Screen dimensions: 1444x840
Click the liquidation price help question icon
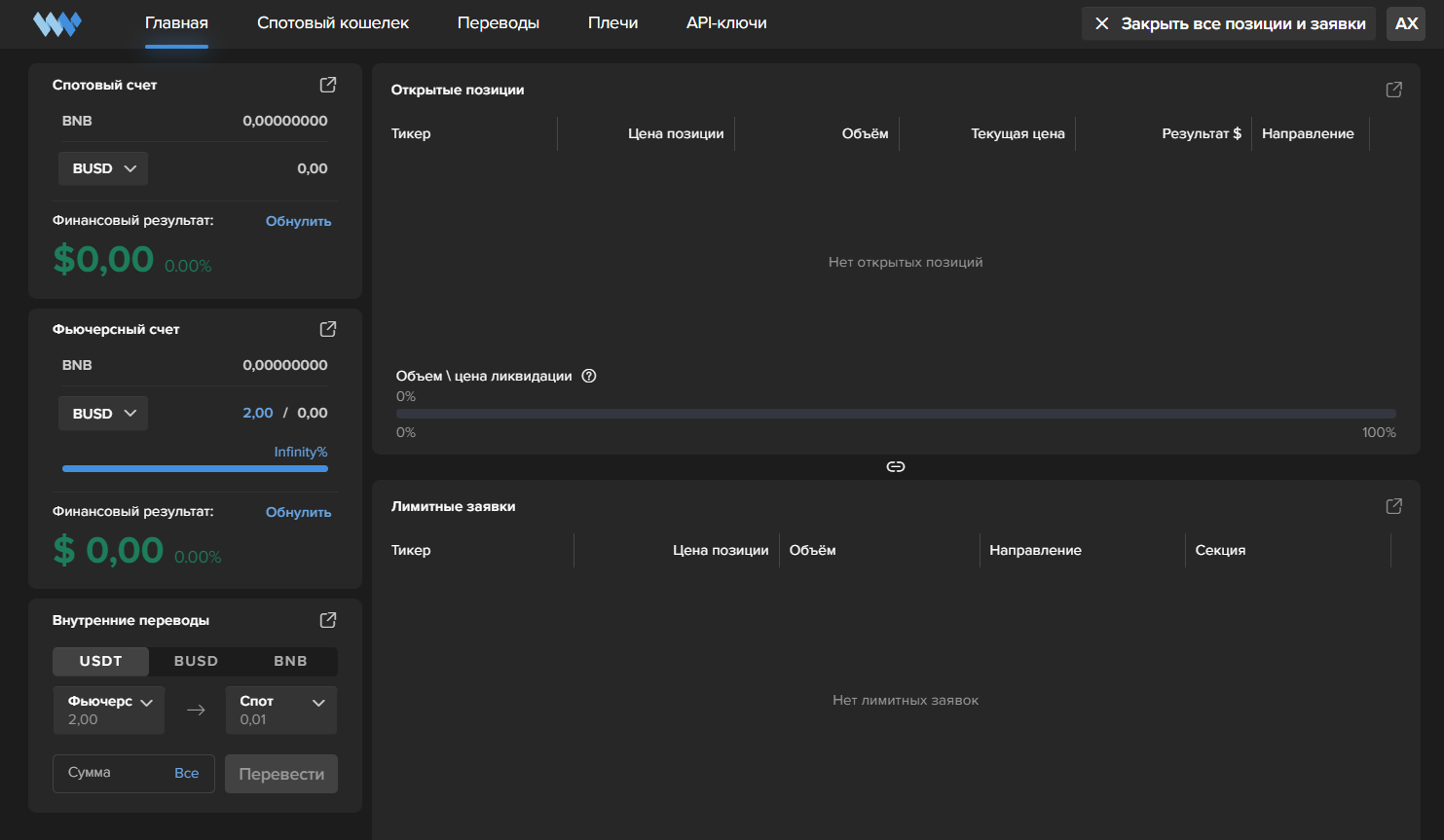[x=589, y=376]
